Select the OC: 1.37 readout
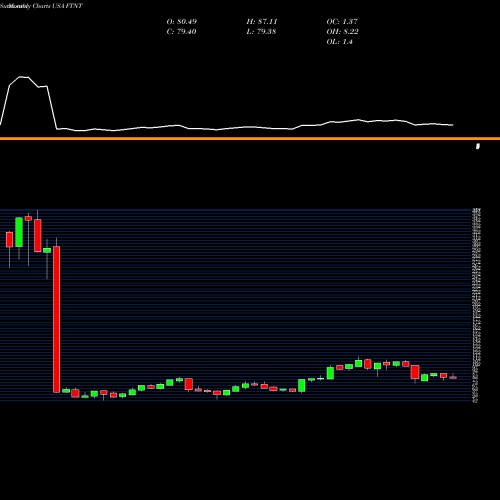Screen dimensions: 500x500 coord(342,22)
